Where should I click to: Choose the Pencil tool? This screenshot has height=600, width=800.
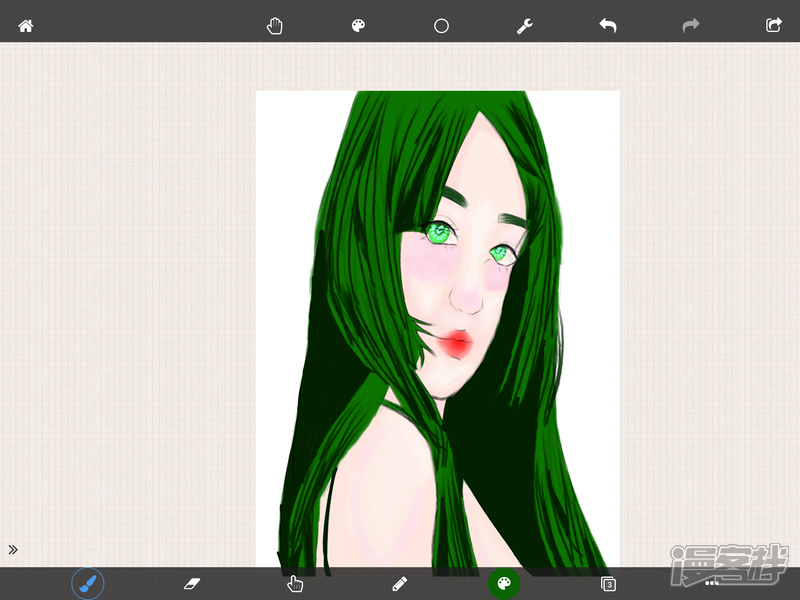[400, 583]
